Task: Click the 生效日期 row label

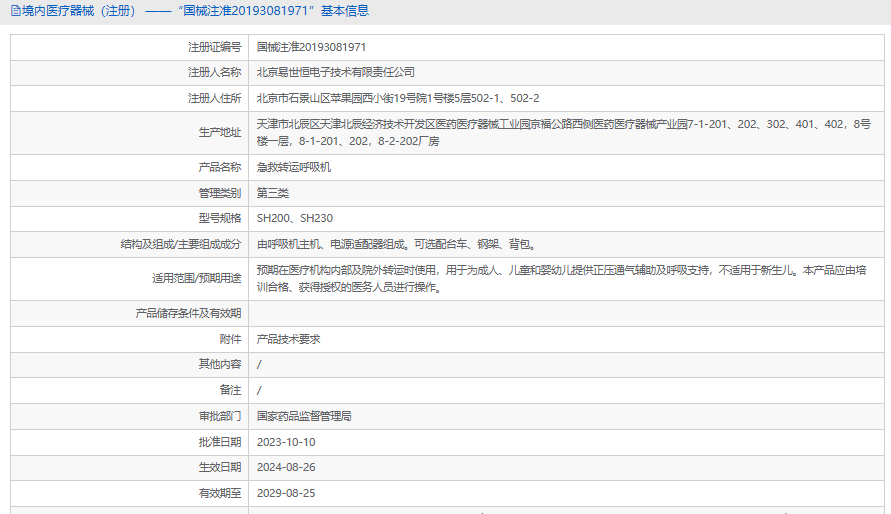Action: pyautogui.click(x=220, y=467)
